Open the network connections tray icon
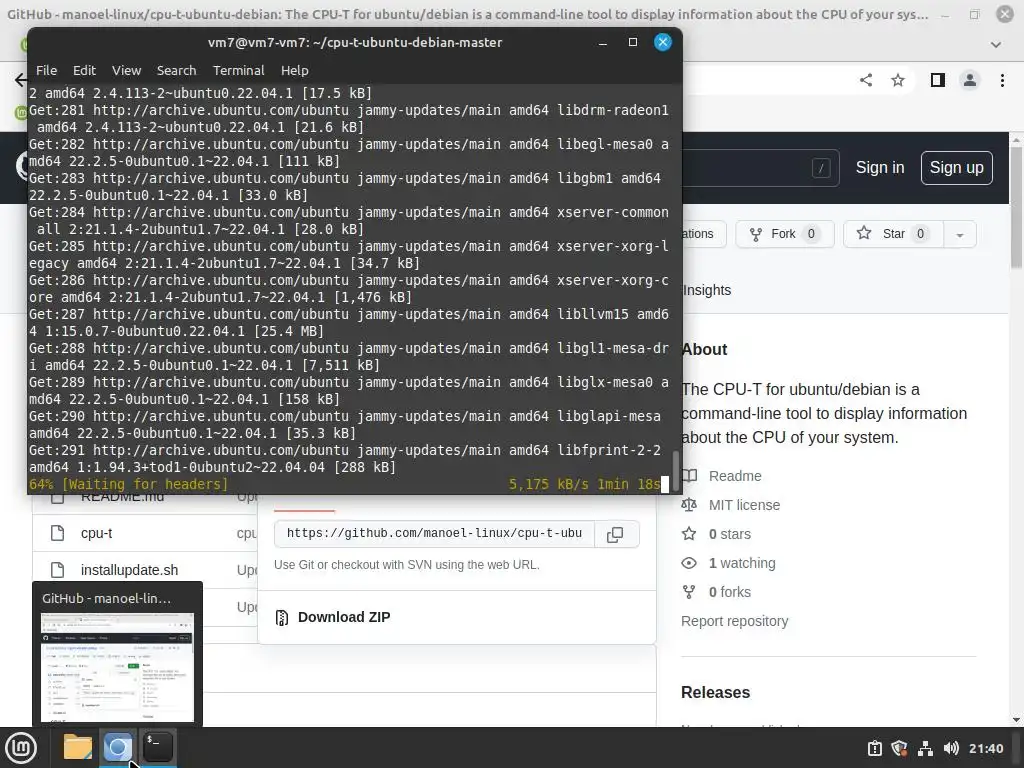 [x=925, y=748]
